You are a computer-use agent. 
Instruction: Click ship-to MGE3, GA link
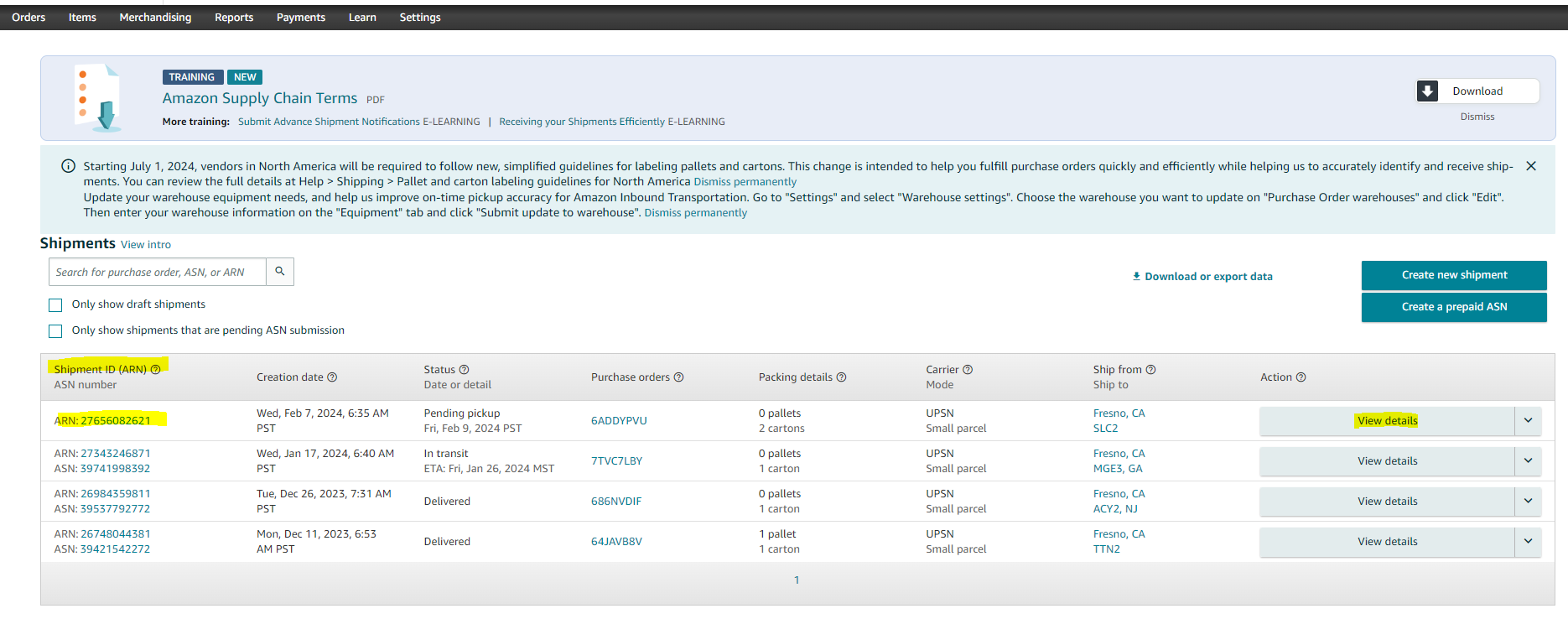click(x=1118, y=469)
